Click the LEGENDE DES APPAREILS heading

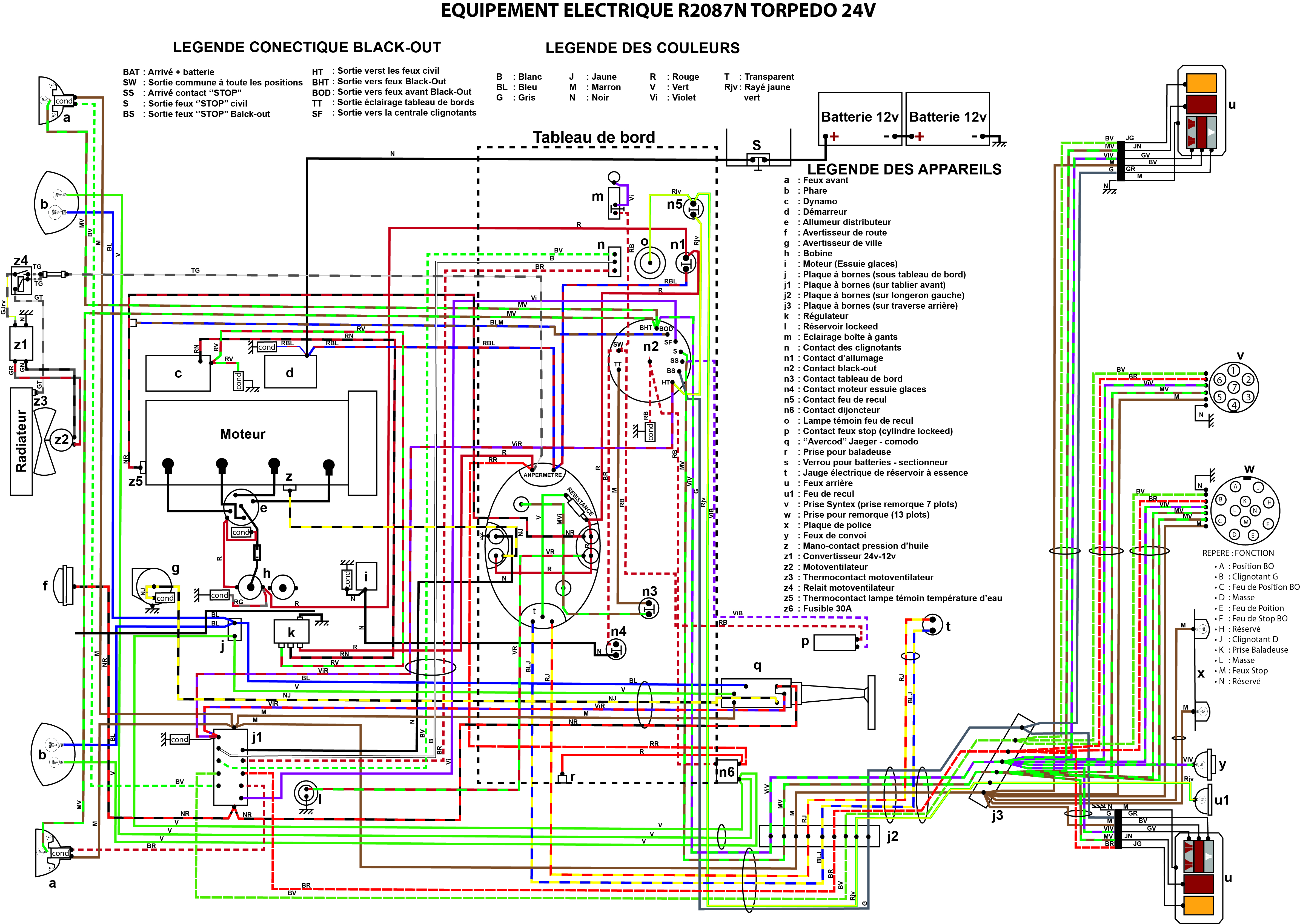(904, 169)
